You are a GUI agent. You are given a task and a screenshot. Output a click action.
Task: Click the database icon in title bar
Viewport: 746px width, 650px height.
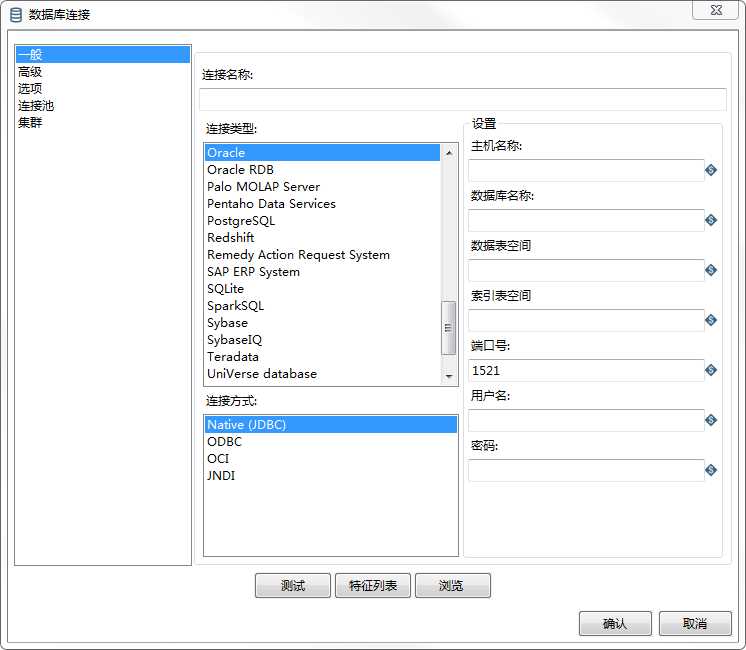pos(16,15)
